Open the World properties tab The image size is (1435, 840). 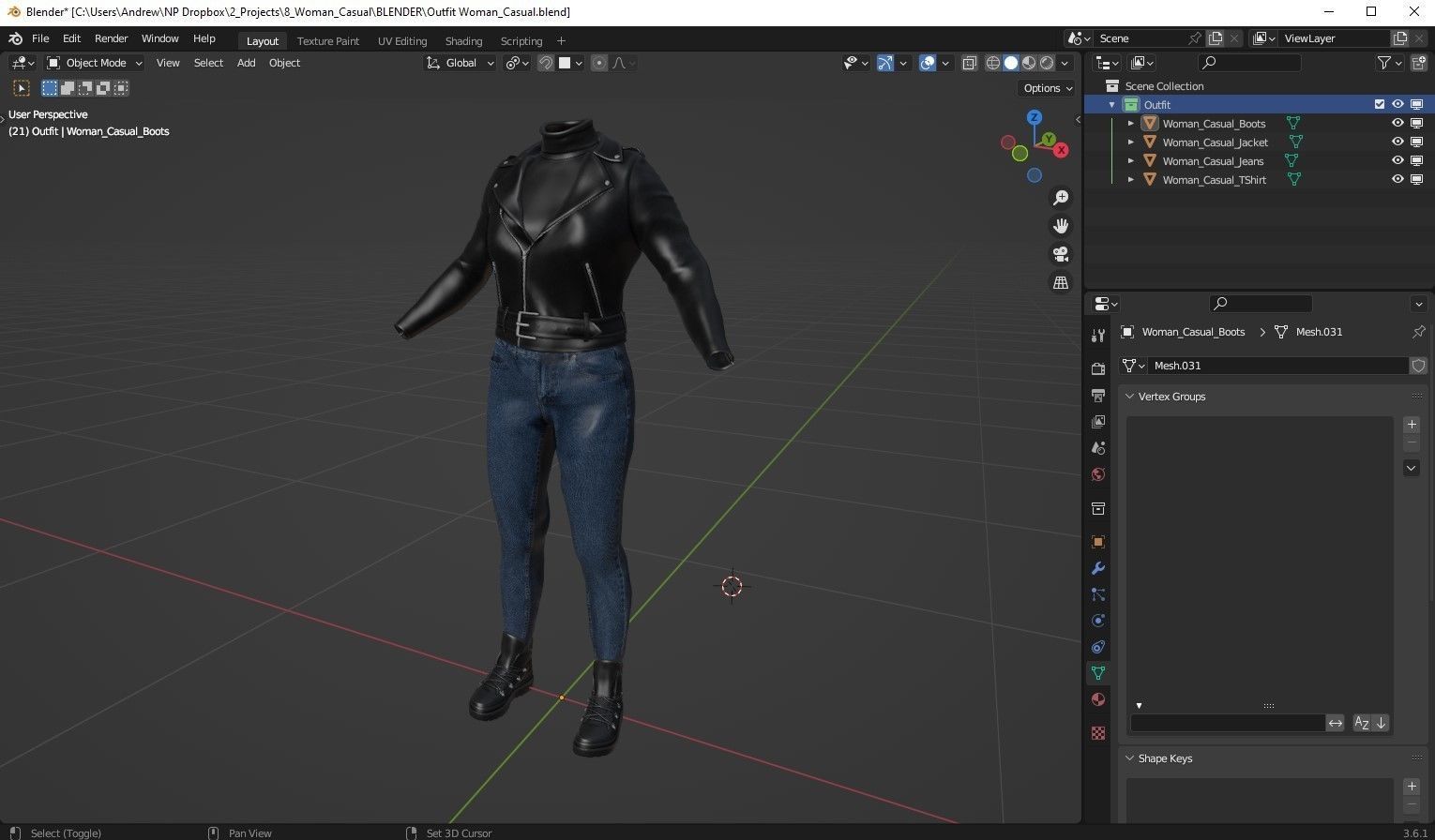1098,474
